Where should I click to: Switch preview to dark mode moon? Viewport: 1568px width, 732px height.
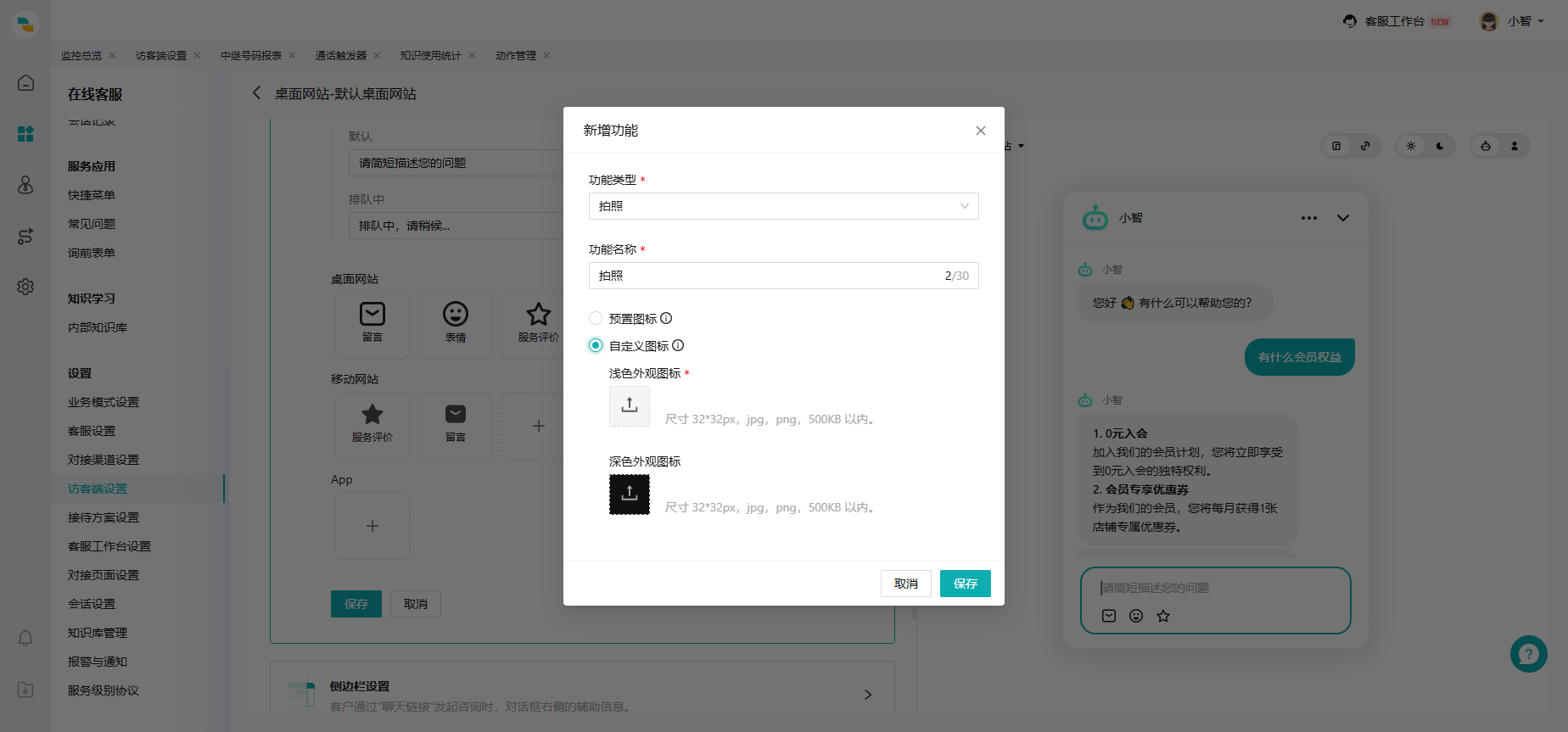click(1440, 146)
